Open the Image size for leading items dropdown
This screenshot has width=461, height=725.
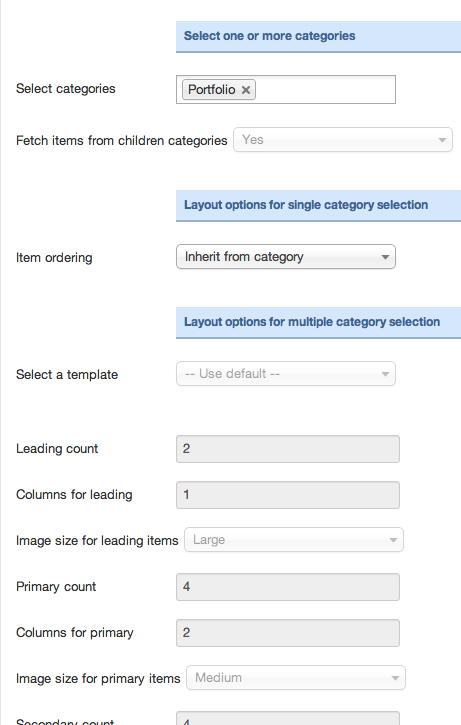pyautogui.click(x=294, y=540)
